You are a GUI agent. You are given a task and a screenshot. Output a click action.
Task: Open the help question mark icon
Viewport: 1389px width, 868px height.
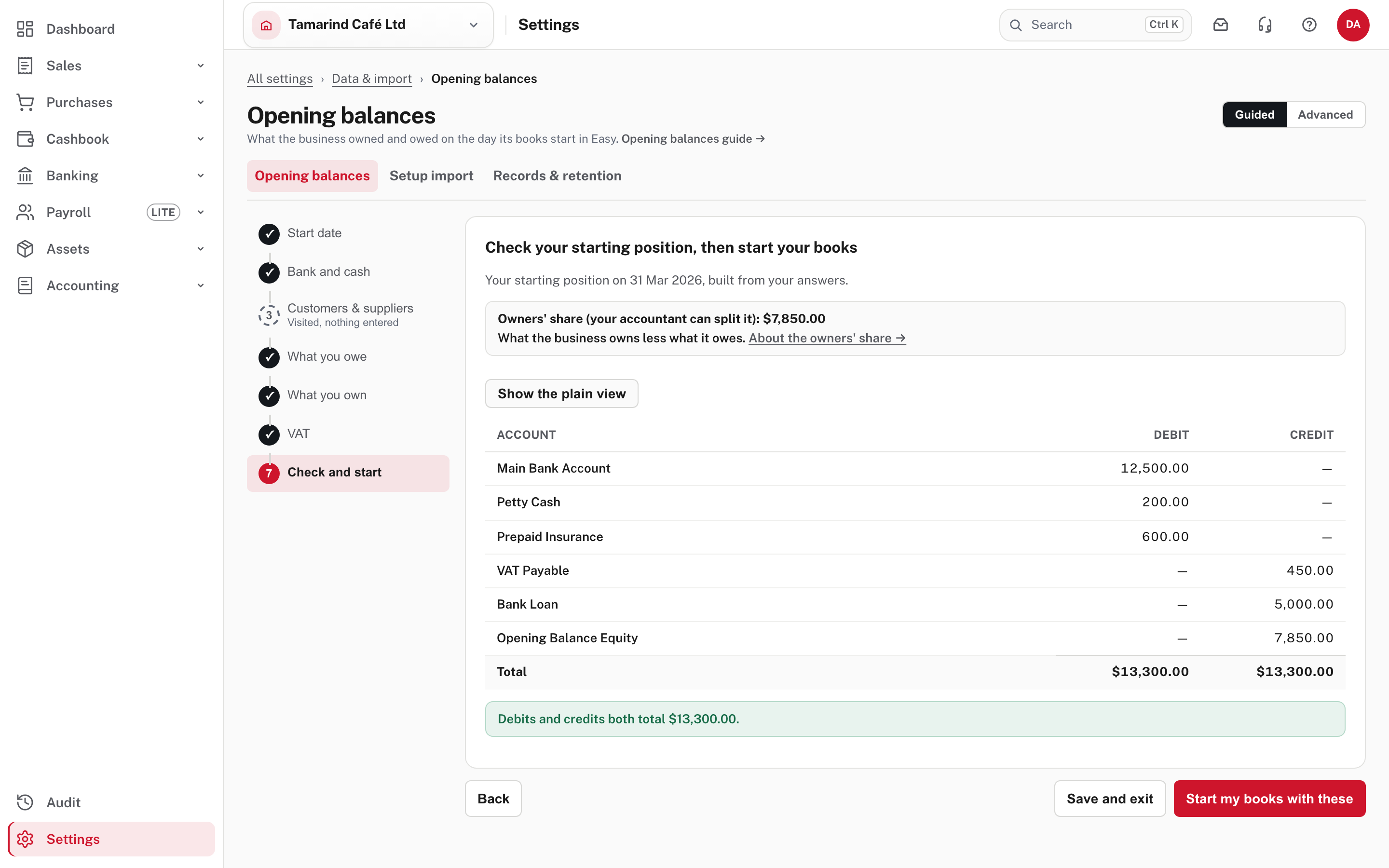1308,25
